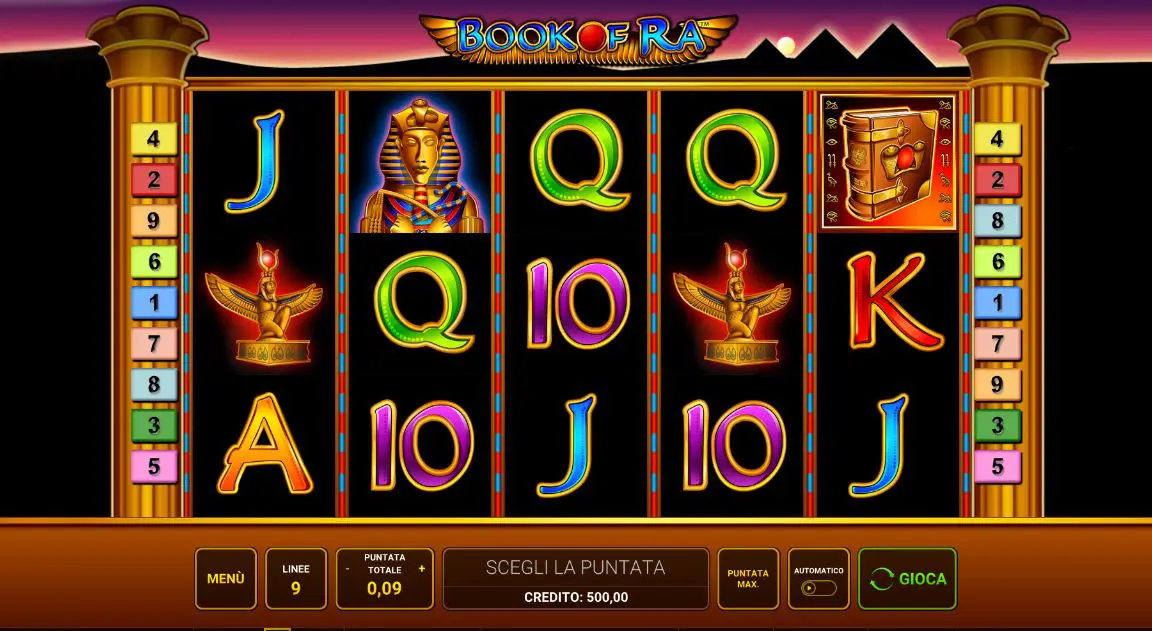
Task: Increase total bet with plus sign
Action: pyautogui.click(x=422, y=569)
